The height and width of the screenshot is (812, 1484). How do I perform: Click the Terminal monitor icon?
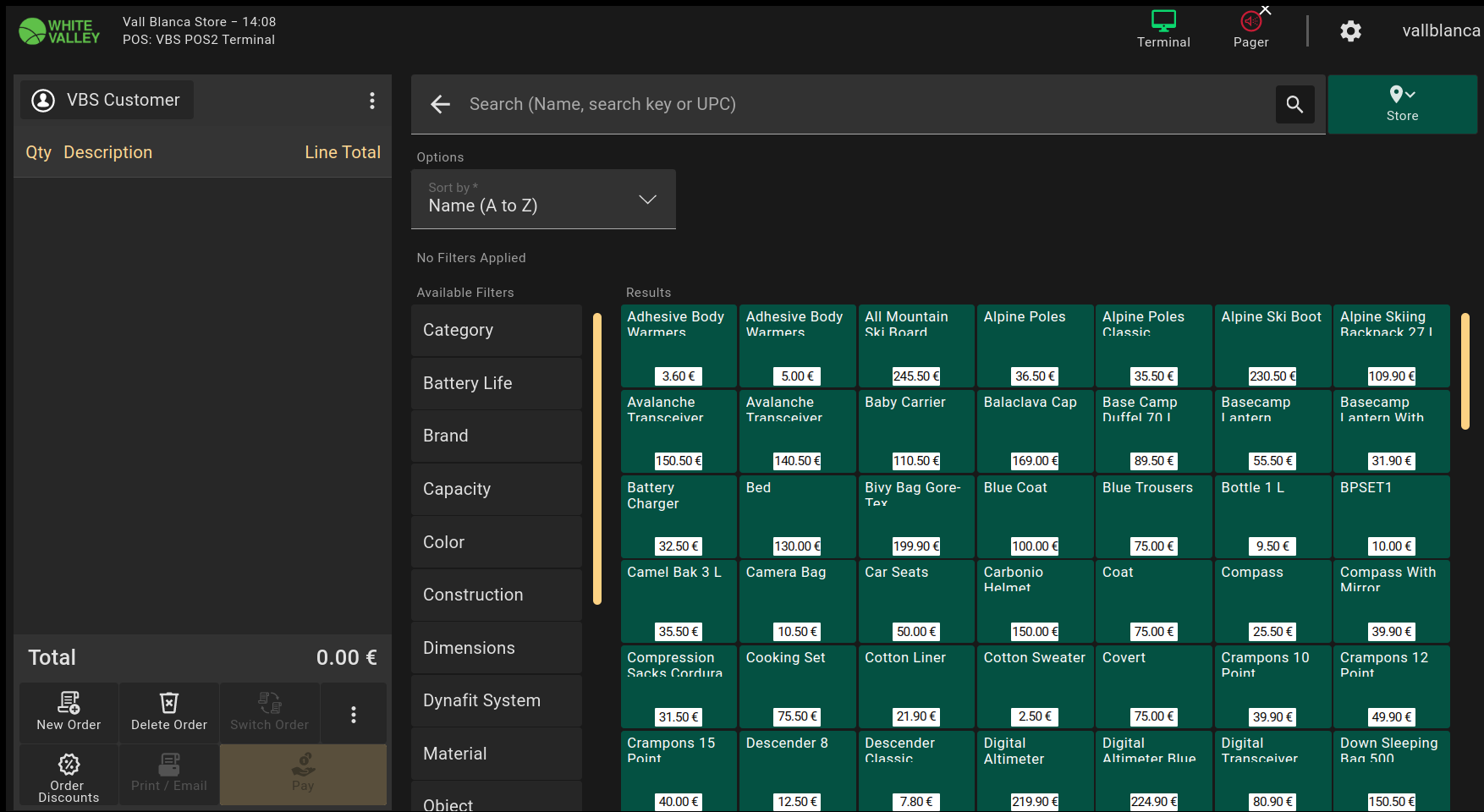1162,21
